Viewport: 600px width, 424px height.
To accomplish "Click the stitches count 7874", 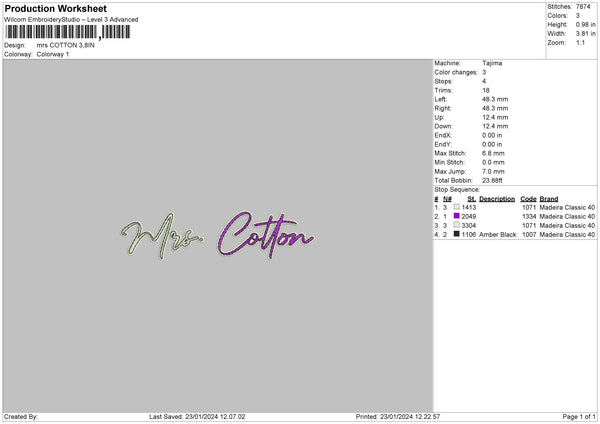I will [583, 7].
